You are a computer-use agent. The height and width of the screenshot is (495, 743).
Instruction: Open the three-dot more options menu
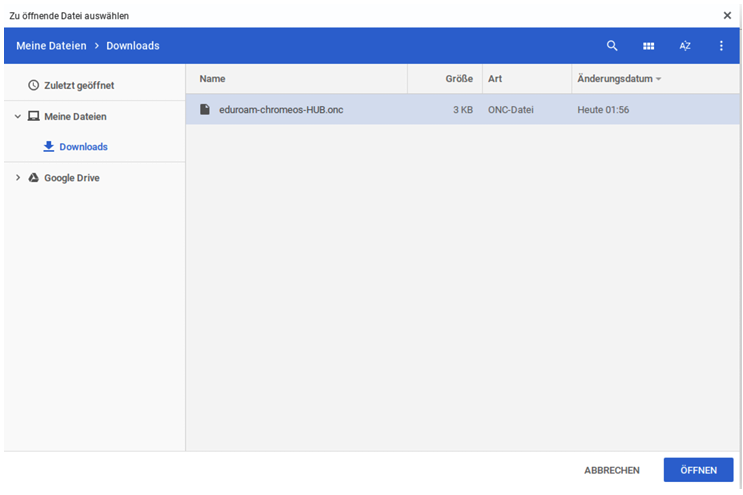[x=721, y=45]
